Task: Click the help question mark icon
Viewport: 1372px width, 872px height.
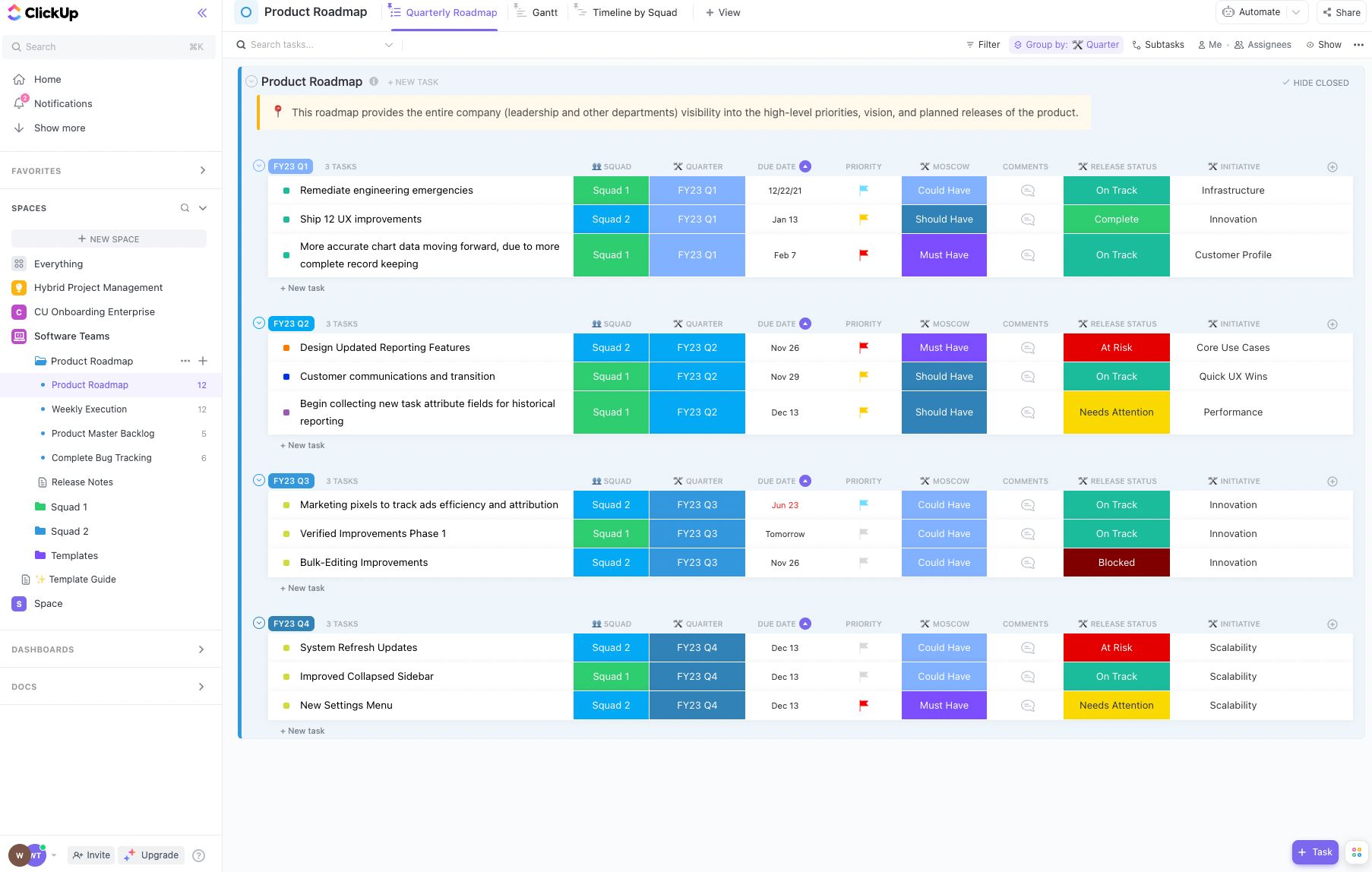Action: pos(199,855)
